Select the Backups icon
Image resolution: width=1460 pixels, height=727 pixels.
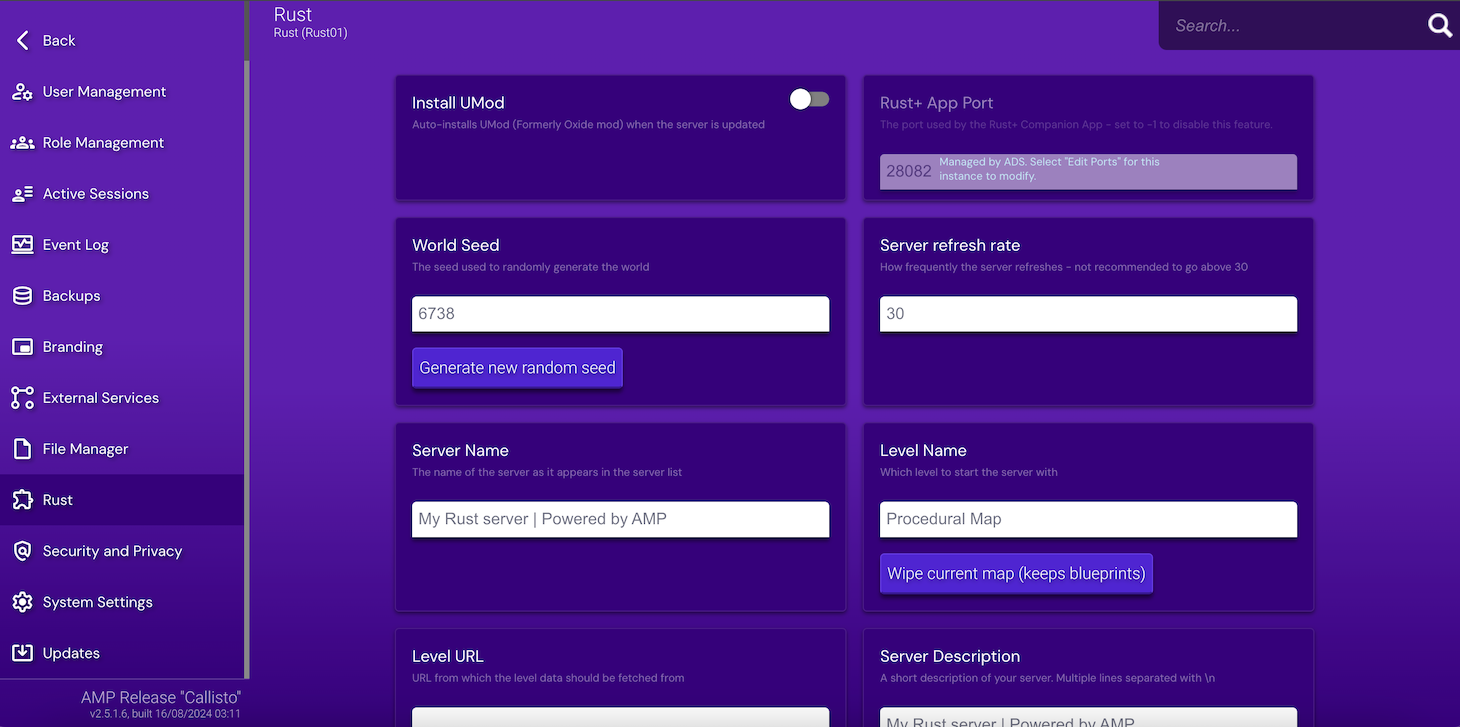pos(22,295)
